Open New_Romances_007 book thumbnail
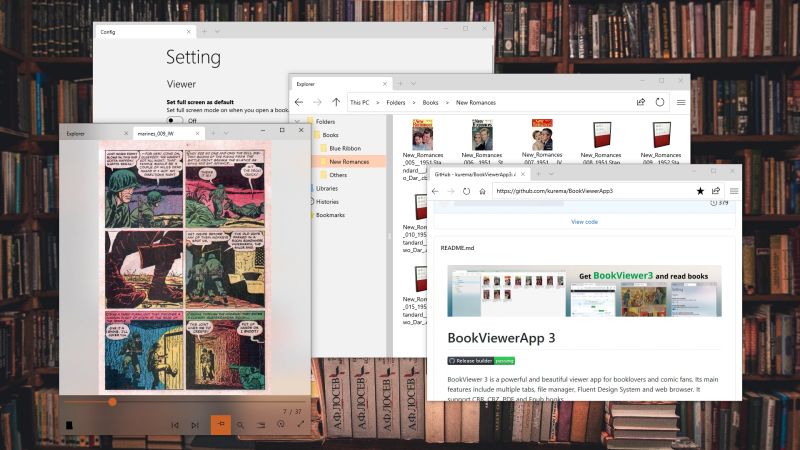 (542, 135)
